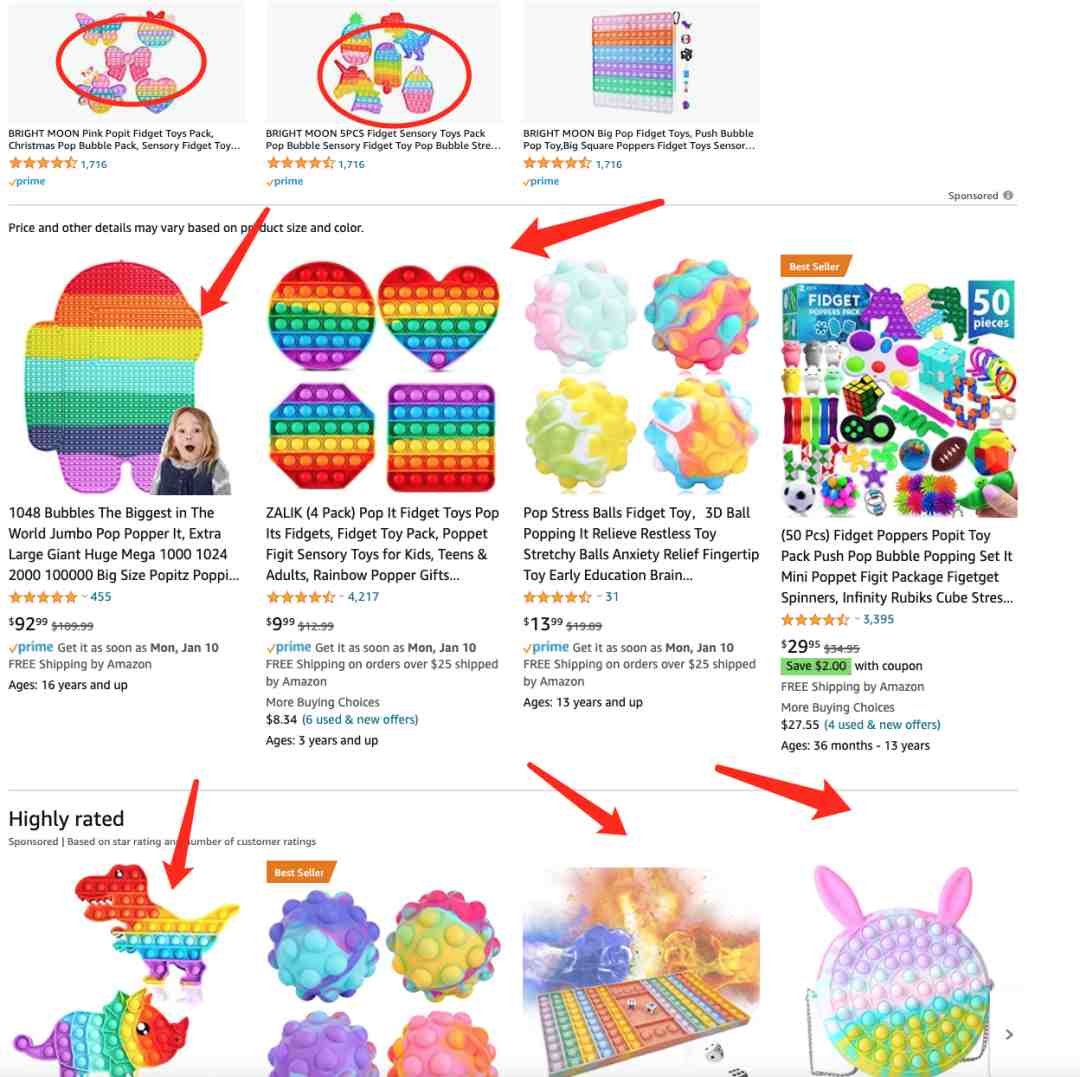The width and height of the screenshot is (1080, 1077).
Task: Click the Best Seller badge on stress balls
Action: tap(300, 872)
